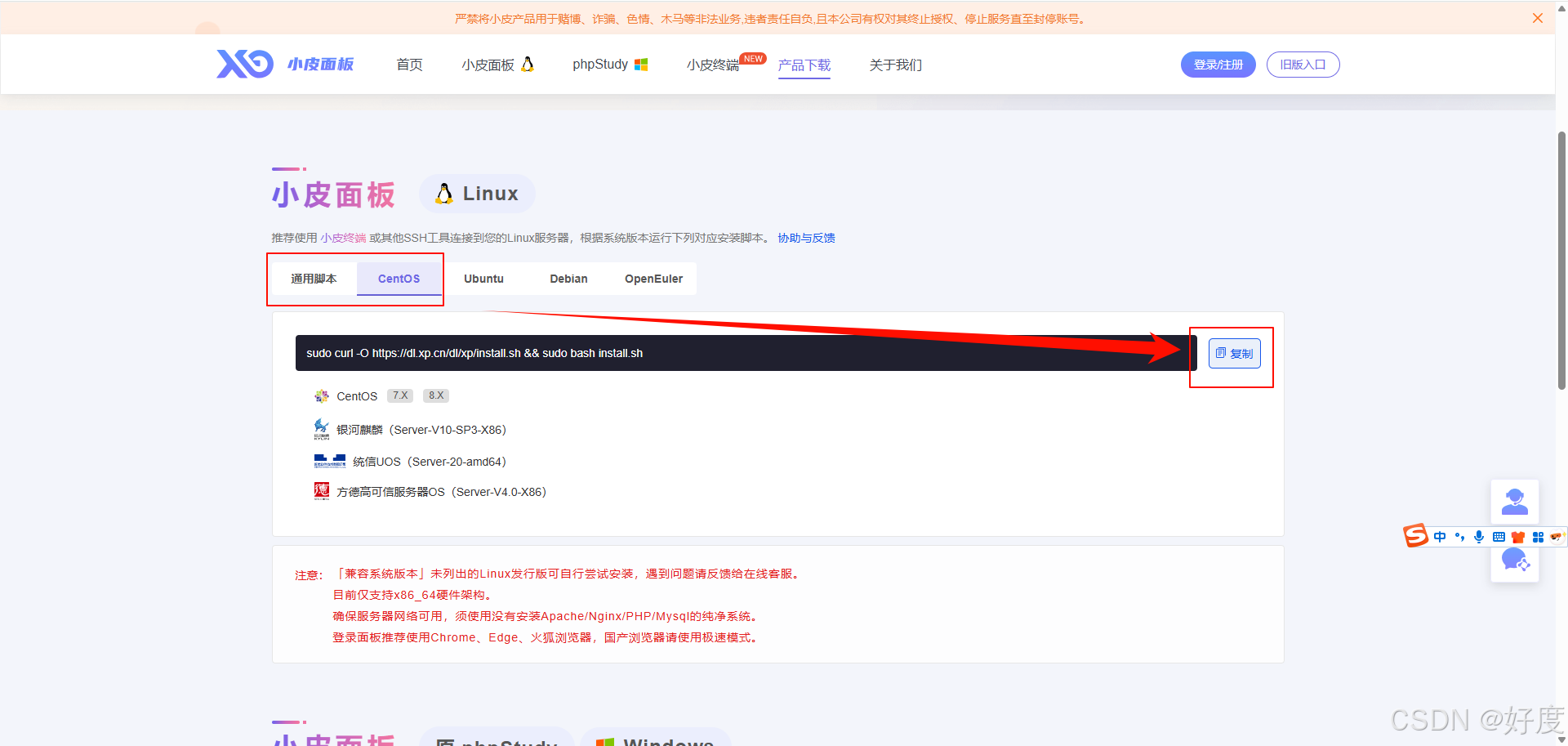Image resolution: width=1568 pixels, height=746 pixels.
Task: Click 方德高可信服务器OS (Server-V4.0-X86) text
Action: click(442, 492)
